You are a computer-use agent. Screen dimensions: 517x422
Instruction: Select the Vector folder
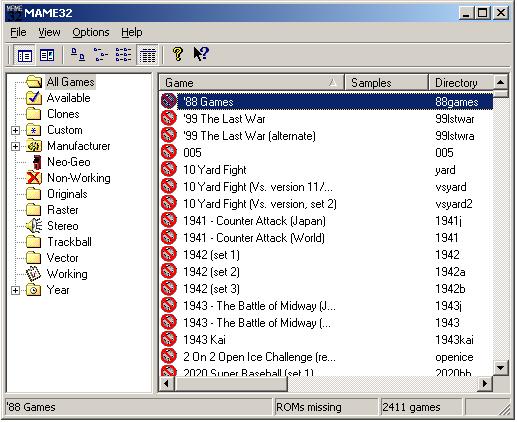[x=63, y=258]
